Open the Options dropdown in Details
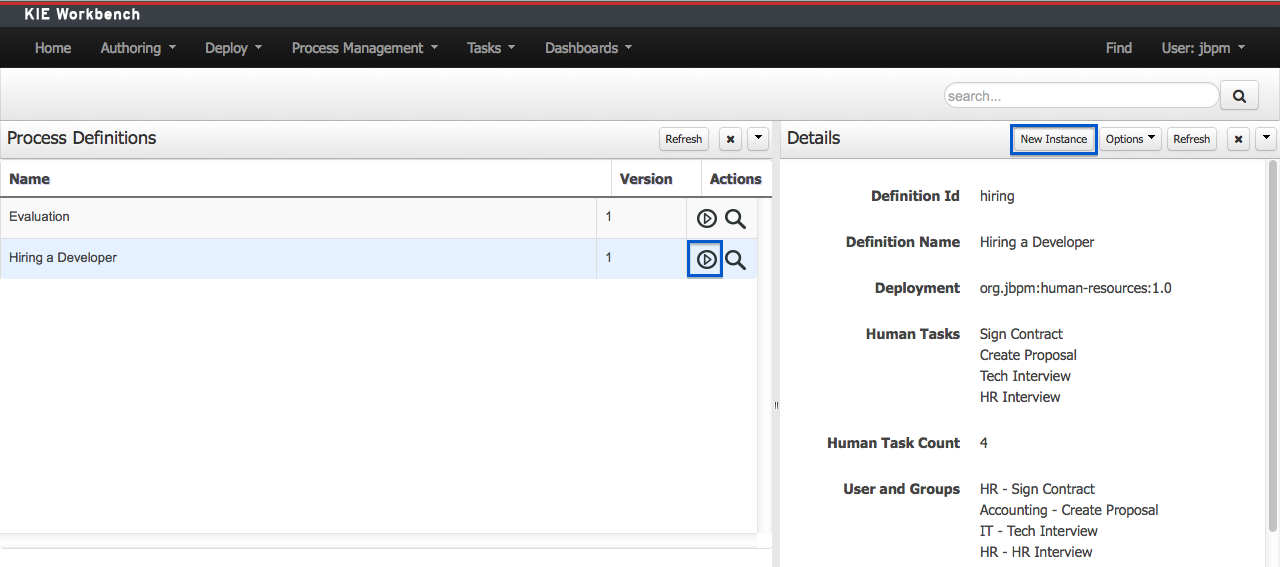 point(1130,139)
